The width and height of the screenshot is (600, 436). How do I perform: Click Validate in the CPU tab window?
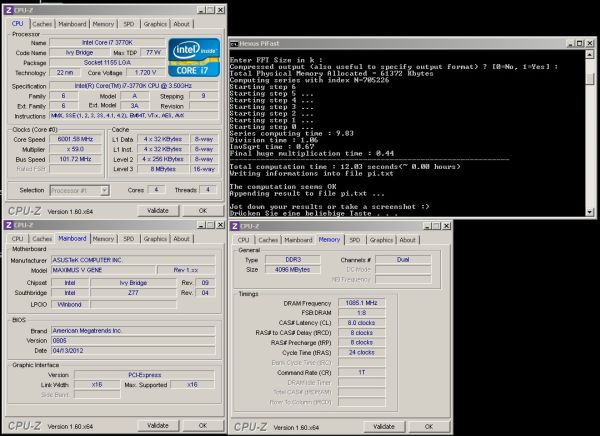(x=158, y=211)
